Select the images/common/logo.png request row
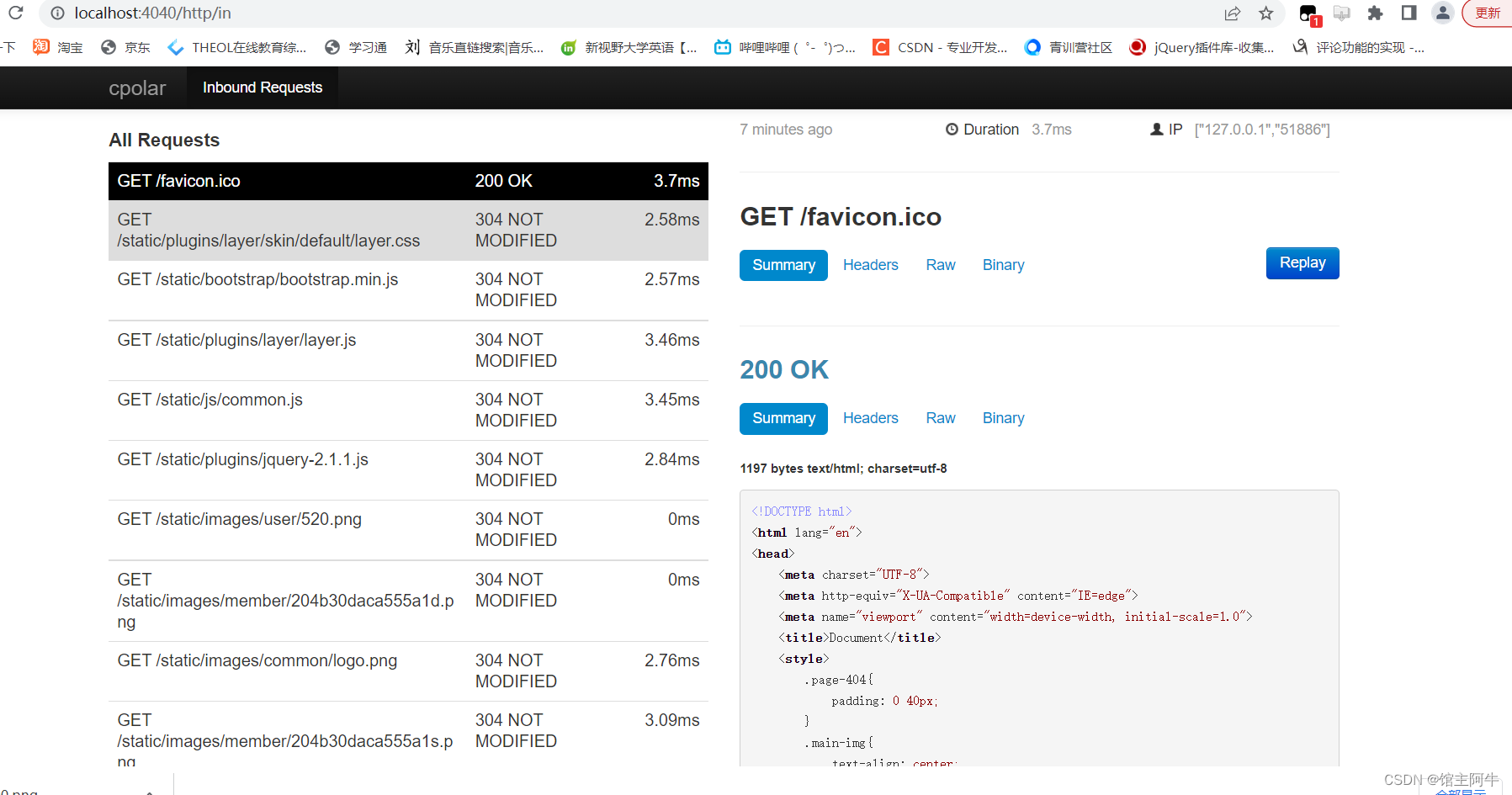This screenshot has width=1512, height=795. pyautogui.click(x=408, y=671)
